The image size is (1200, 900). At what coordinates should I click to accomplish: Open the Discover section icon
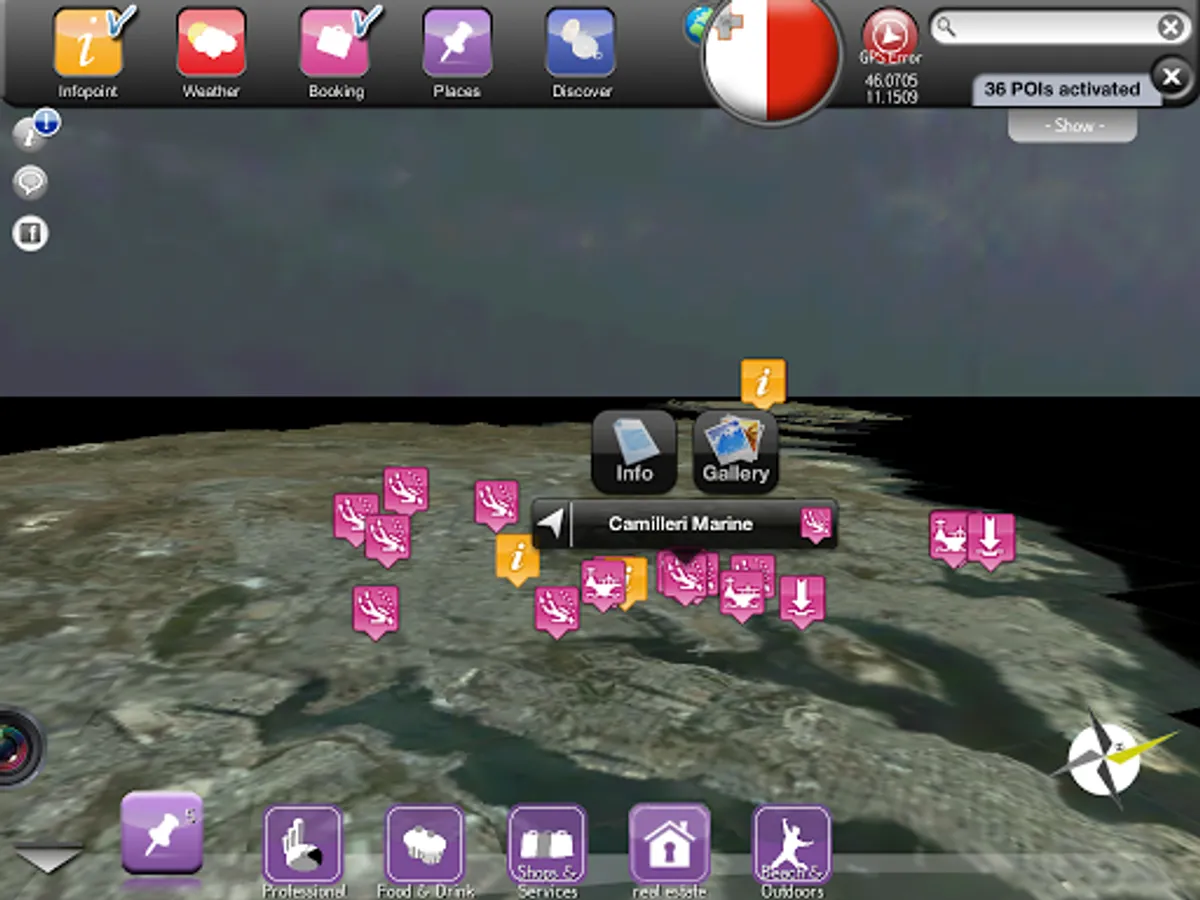580,43
